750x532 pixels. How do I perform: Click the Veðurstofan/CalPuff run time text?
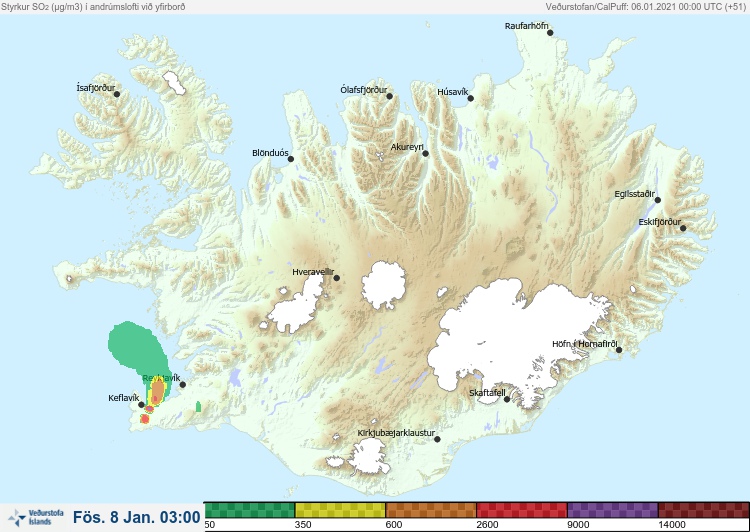[646, 7]
